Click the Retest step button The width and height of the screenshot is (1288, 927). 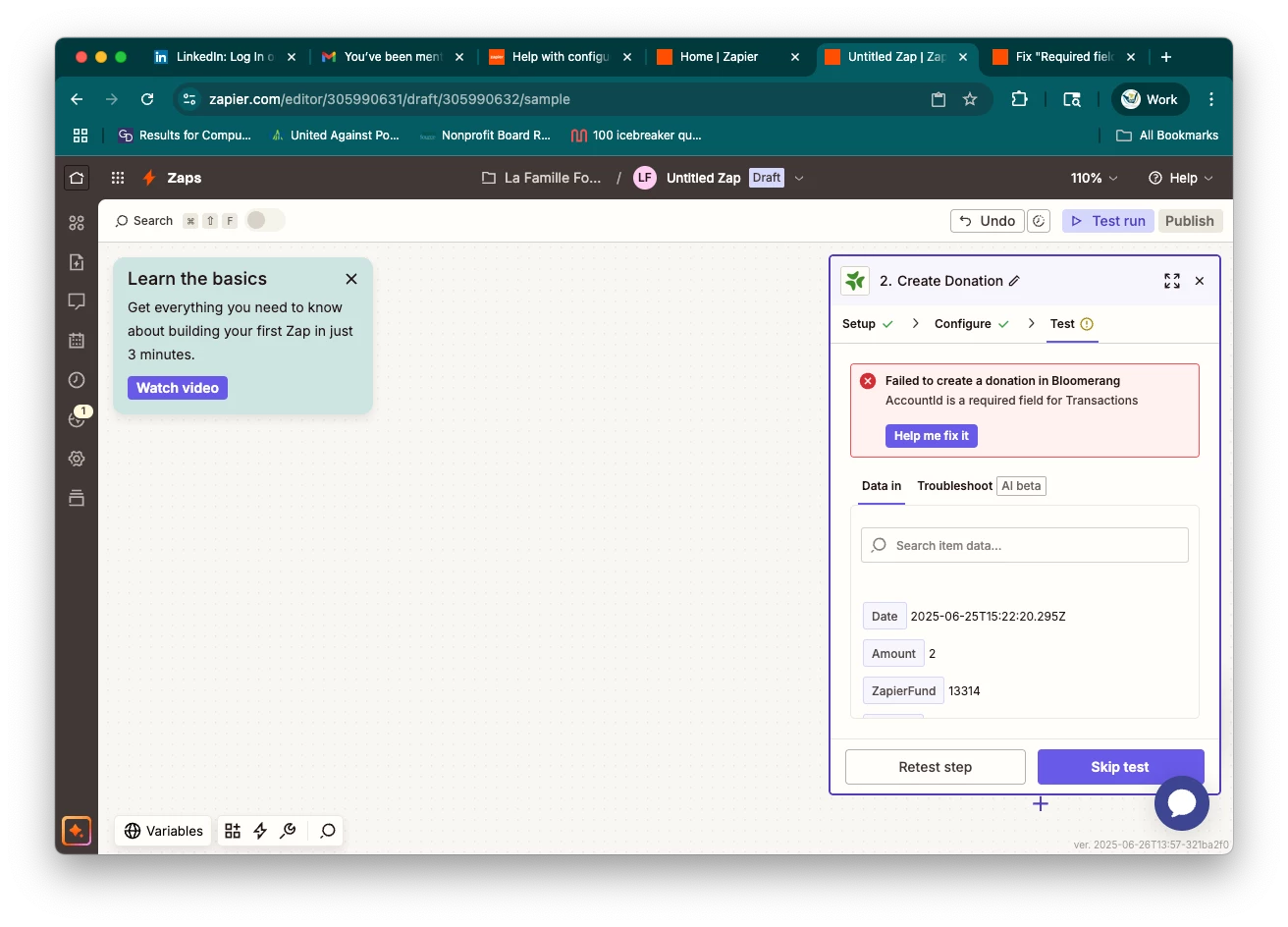click(x=936, y=767)
